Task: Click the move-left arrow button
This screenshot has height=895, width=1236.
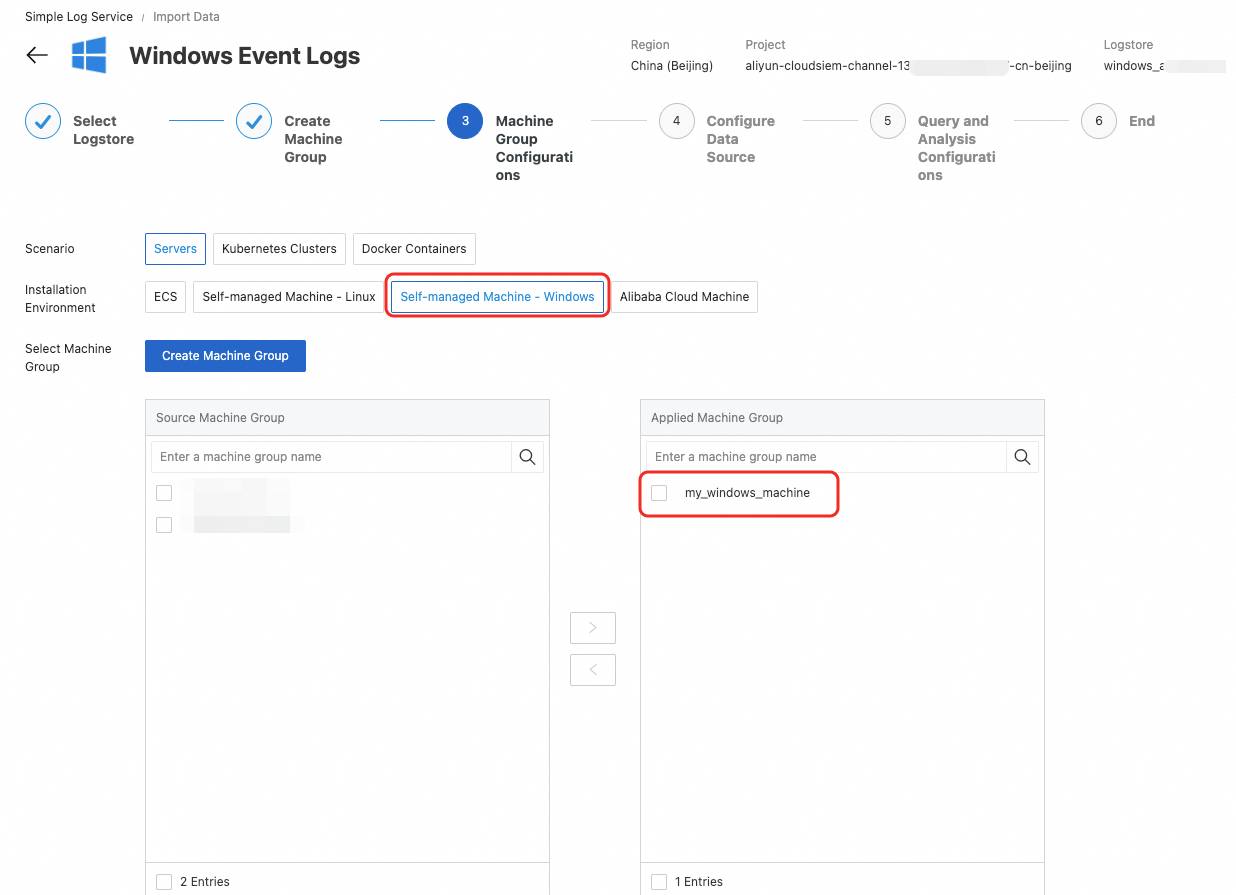Action: [593, 670]
